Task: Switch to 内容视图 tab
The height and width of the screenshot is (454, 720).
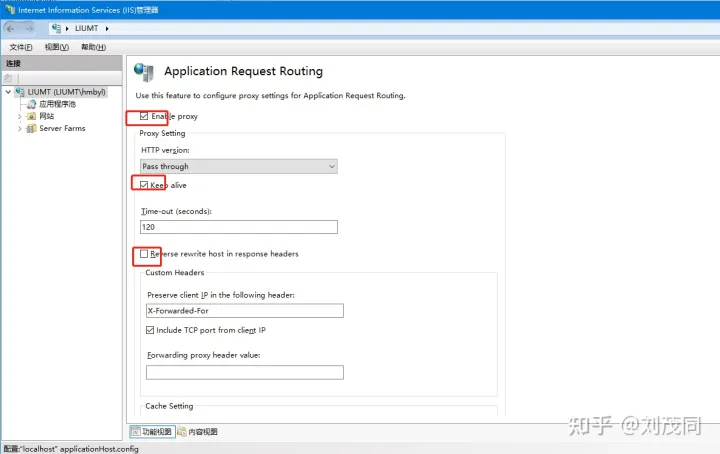Action: click(x=198, y=432)
